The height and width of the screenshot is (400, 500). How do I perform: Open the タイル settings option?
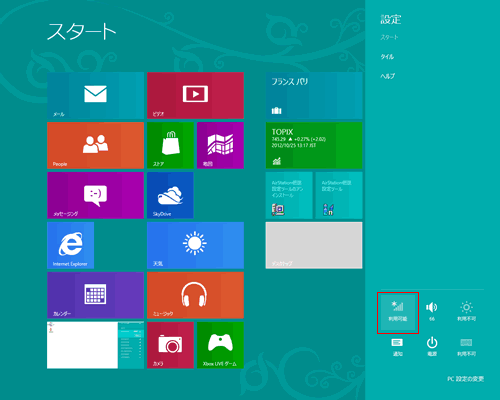pos(387,57)
